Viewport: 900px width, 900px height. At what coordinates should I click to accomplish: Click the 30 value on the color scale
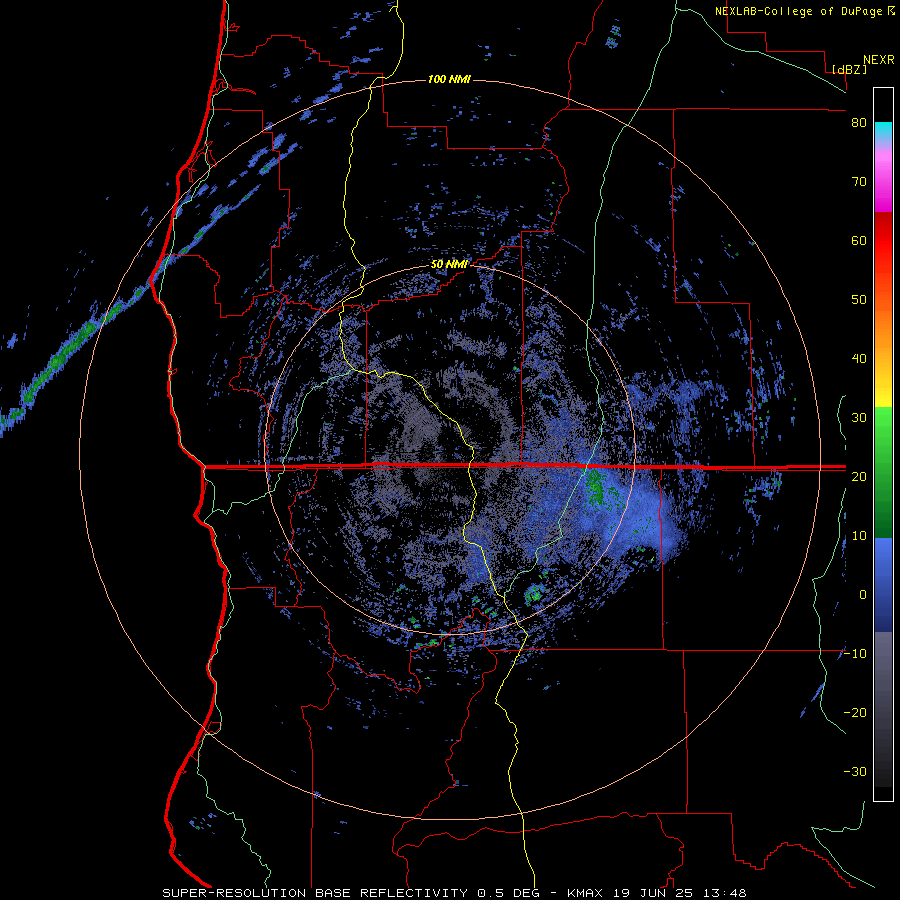point(859,417)
